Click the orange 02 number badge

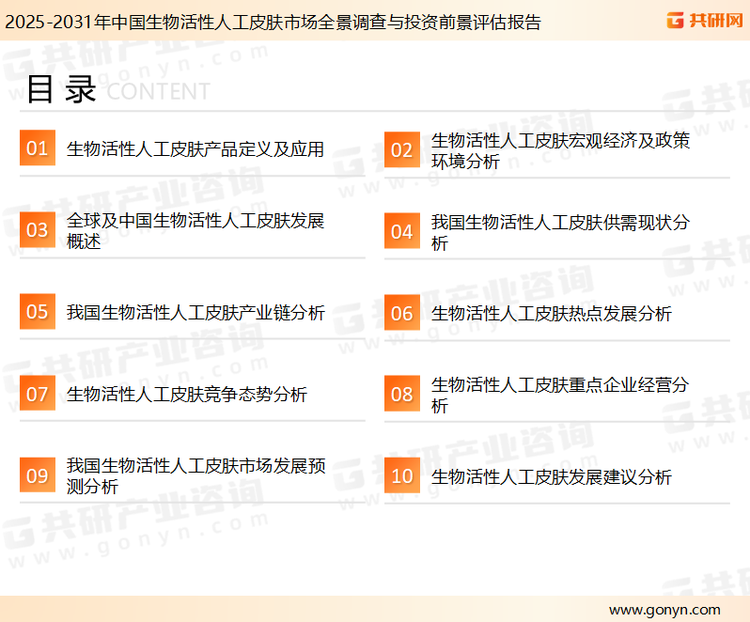click(x=402, y=150)
